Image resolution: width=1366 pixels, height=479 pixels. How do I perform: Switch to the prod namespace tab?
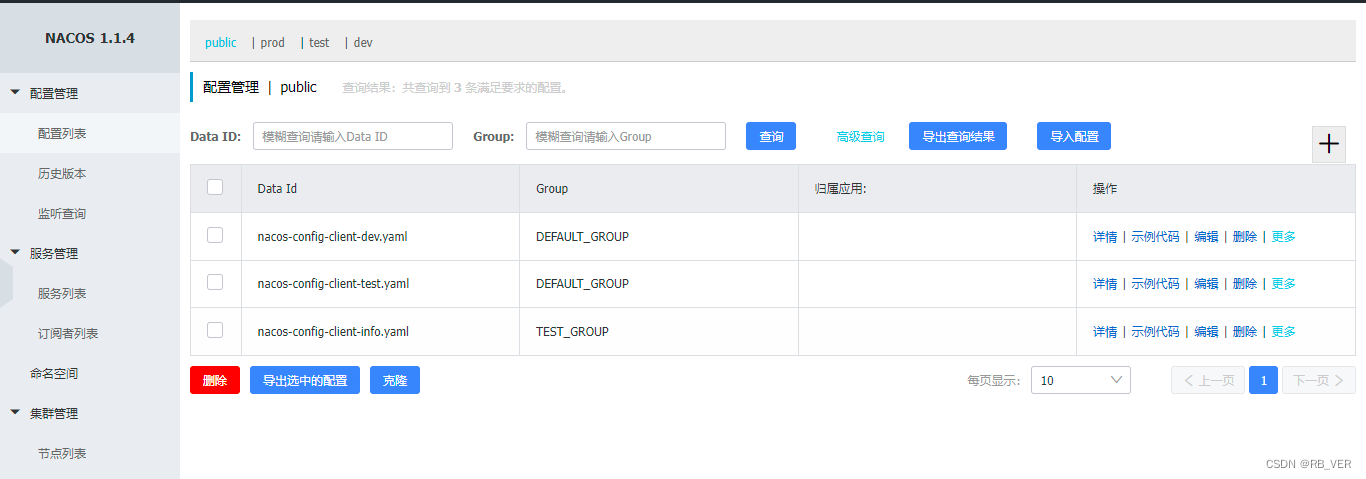point(273,43)
